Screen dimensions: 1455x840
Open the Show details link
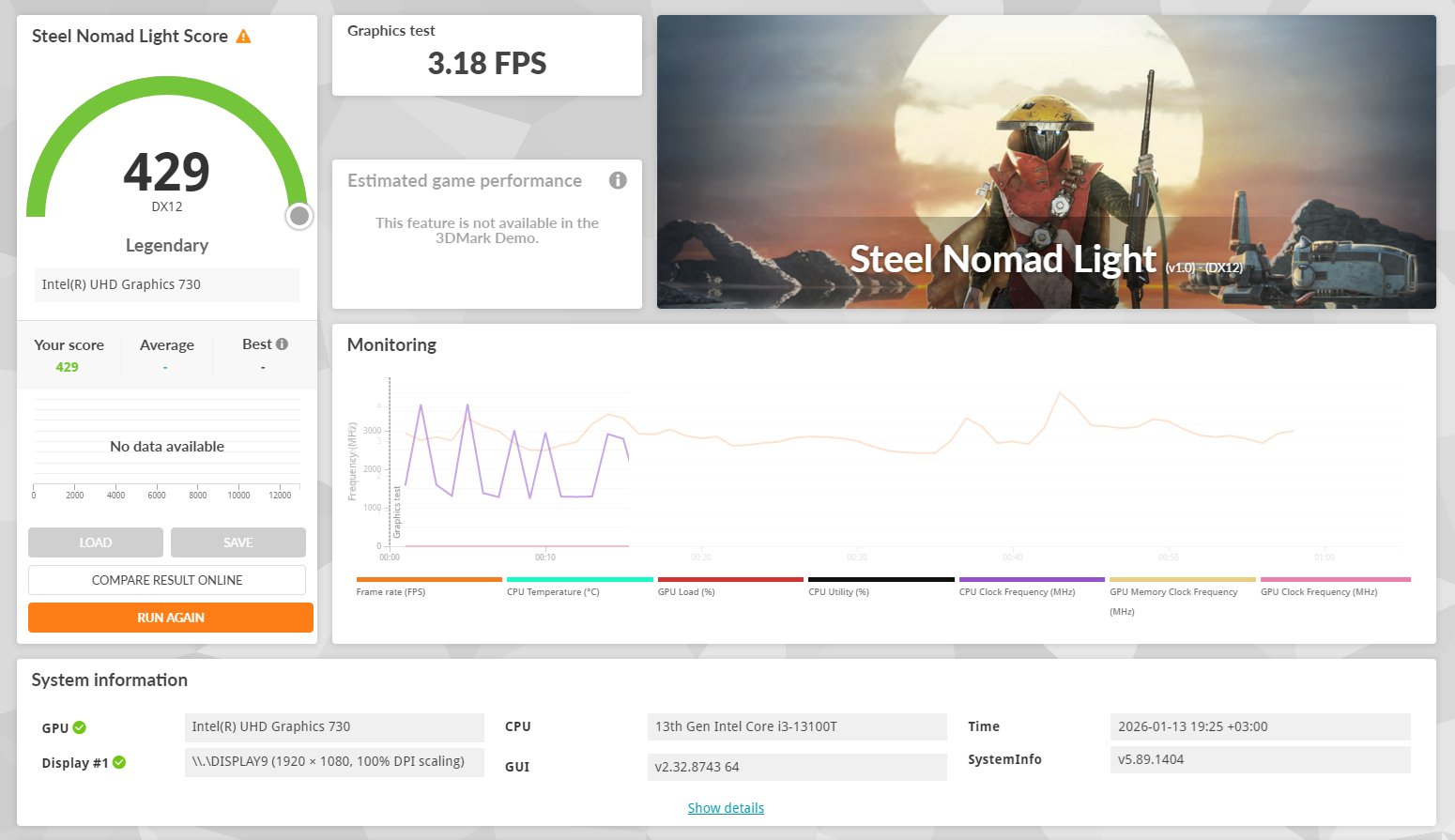pyautogui.click(x=726, y=808)
